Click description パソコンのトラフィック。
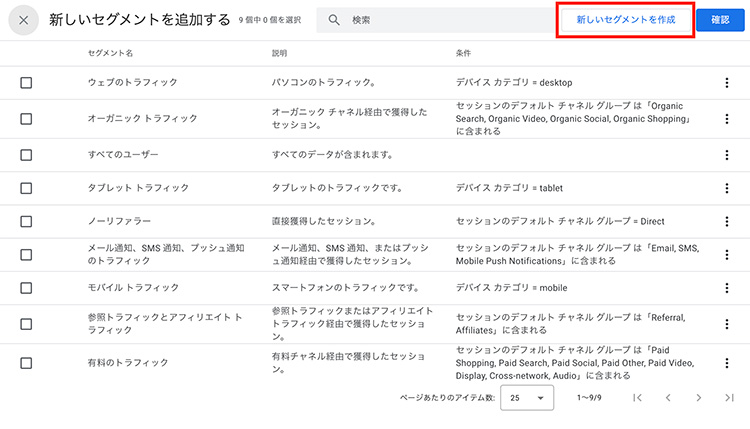This screenshot has height=429, width=750. click(x=324, y=82)
